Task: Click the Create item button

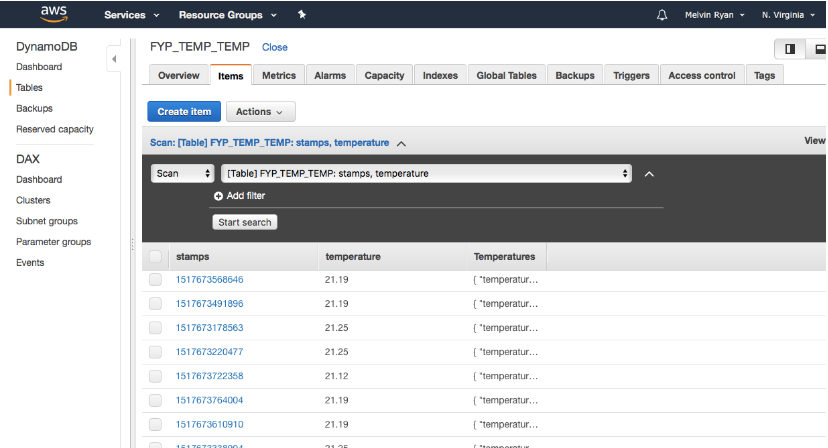Action: coord(184,111)
